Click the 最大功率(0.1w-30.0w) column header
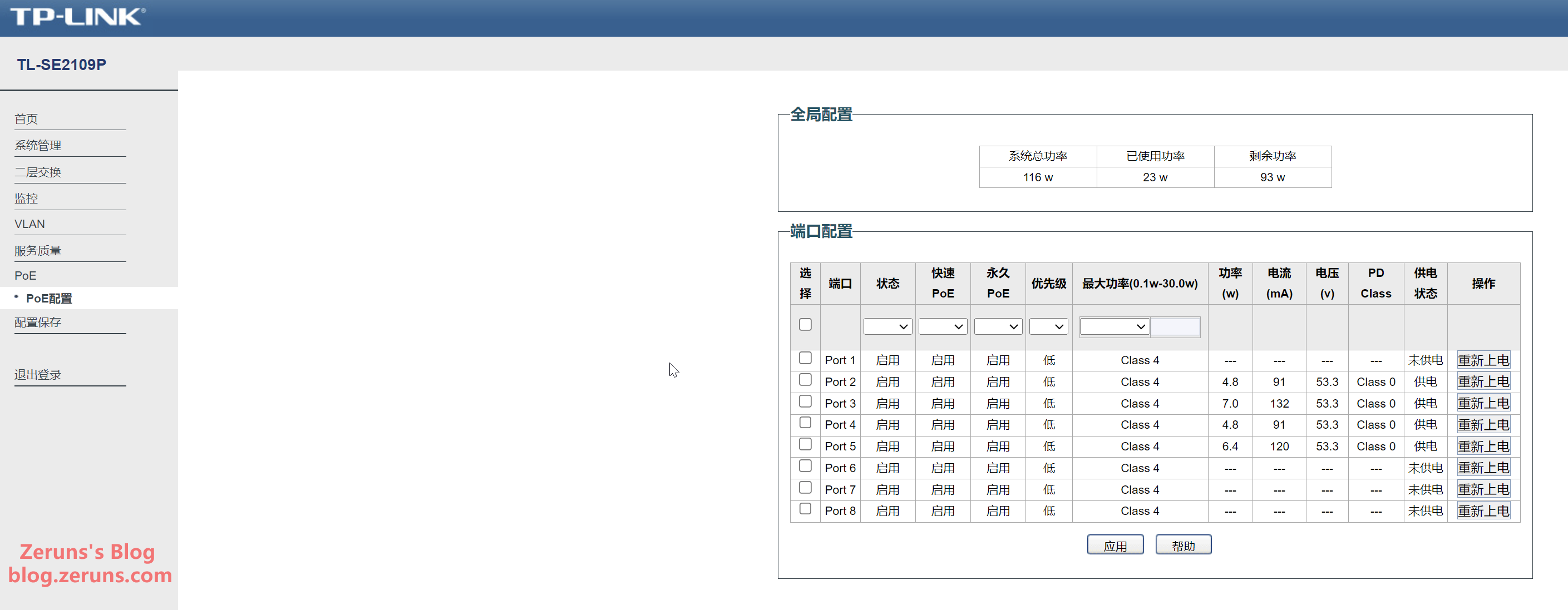1568x610 pixels. pos(1140,284)
